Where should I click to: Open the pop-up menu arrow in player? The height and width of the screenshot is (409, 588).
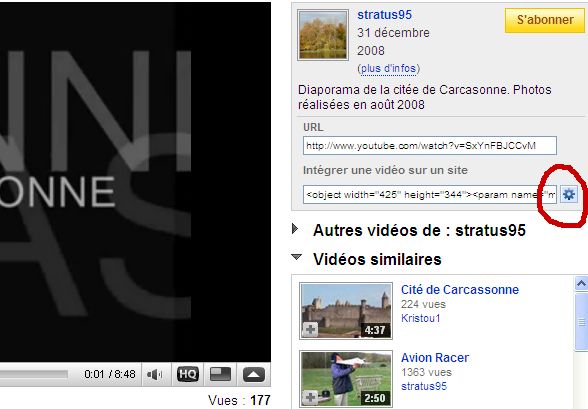pyautogui.click(x=254, y=374)
